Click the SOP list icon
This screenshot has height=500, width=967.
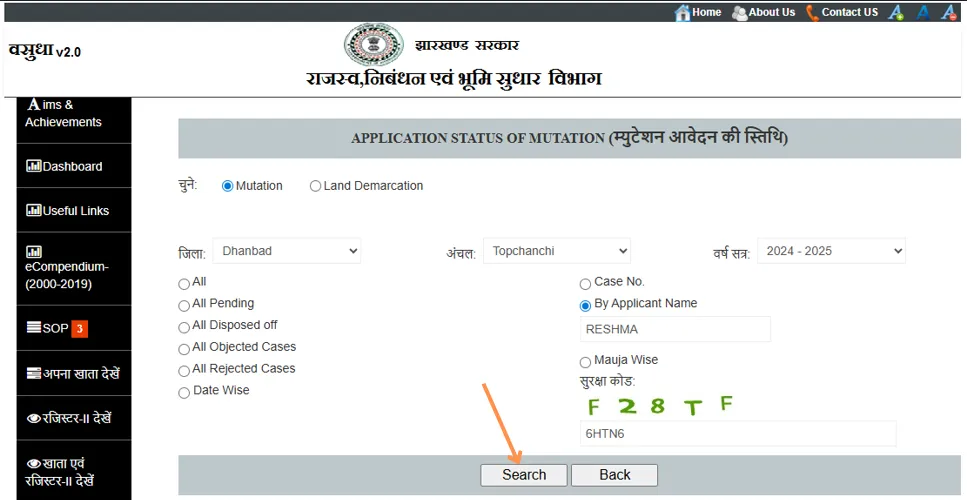pos(34,327)
